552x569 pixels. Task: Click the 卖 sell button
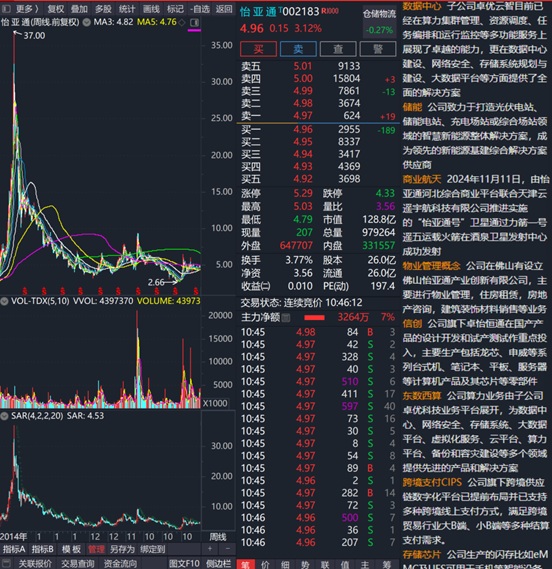tap(298, 49)
